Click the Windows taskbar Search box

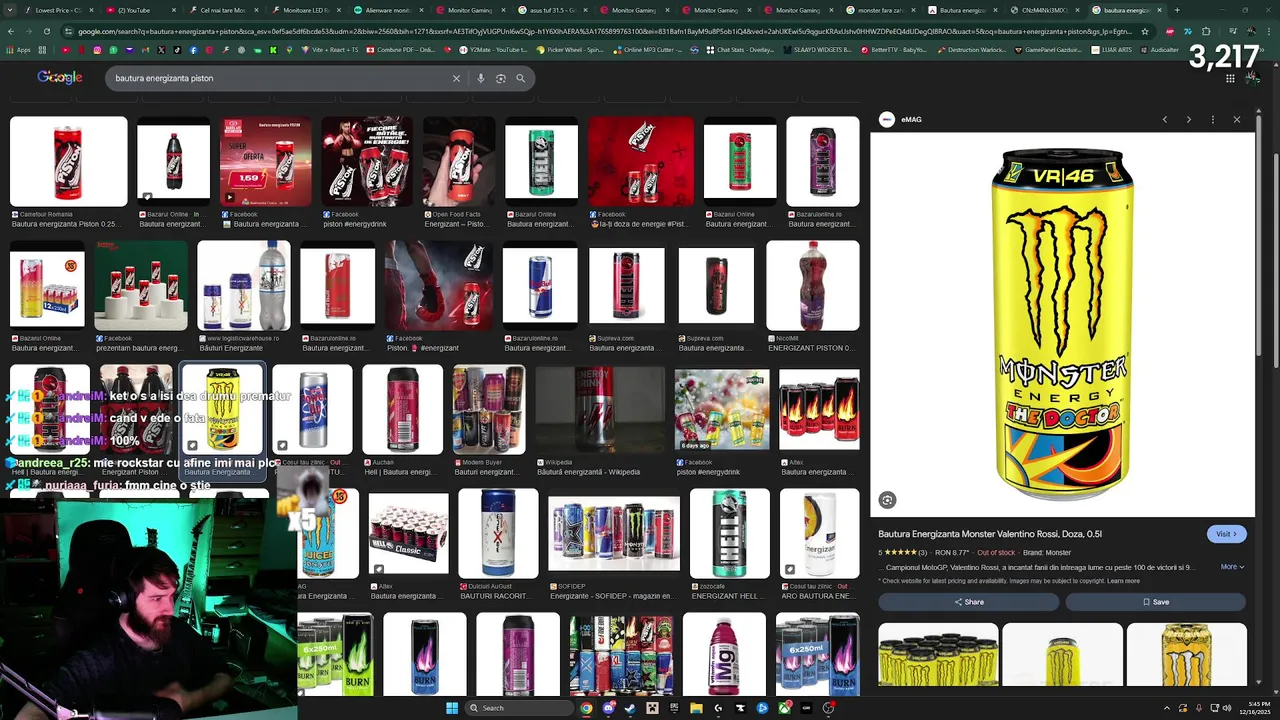pyautogui.click(x=520, y=708)
